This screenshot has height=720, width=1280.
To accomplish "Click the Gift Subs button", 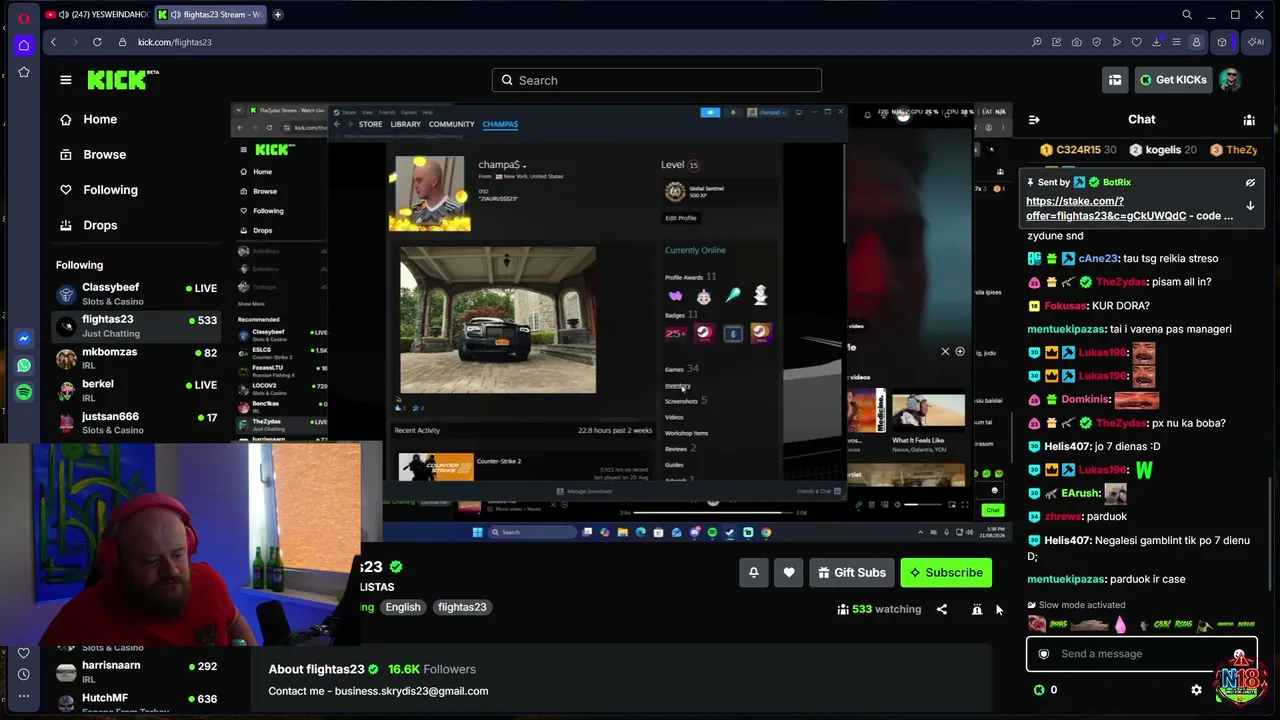I will (x=852, y=573).
